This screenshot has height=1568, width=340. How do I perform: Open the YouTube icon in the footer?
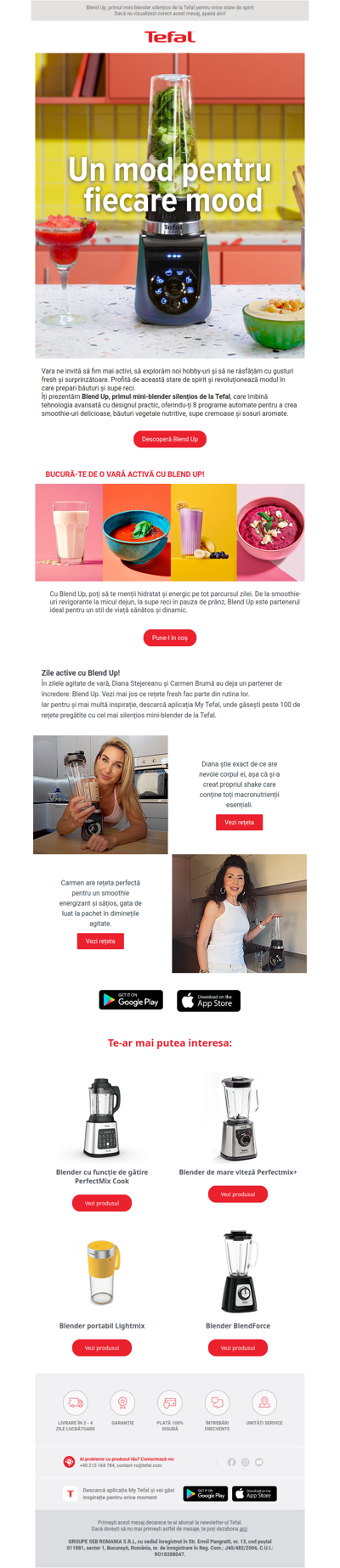tap(259, 1462)
